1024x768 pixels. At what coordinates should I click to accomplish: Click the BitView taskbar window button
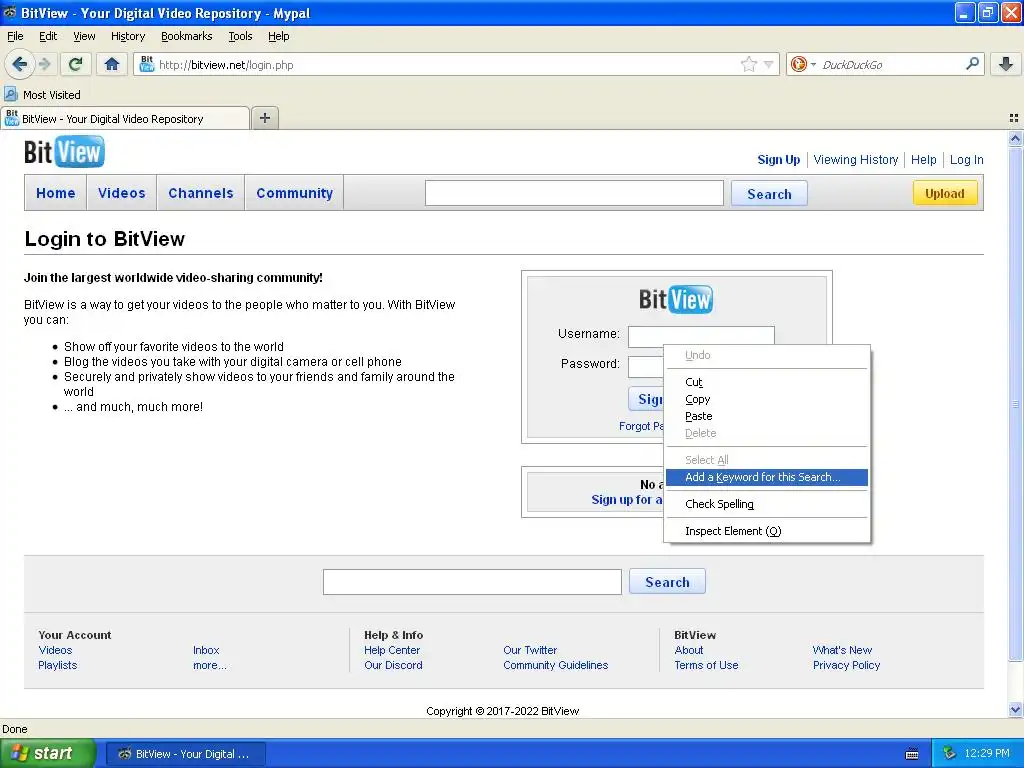[185, 754]
